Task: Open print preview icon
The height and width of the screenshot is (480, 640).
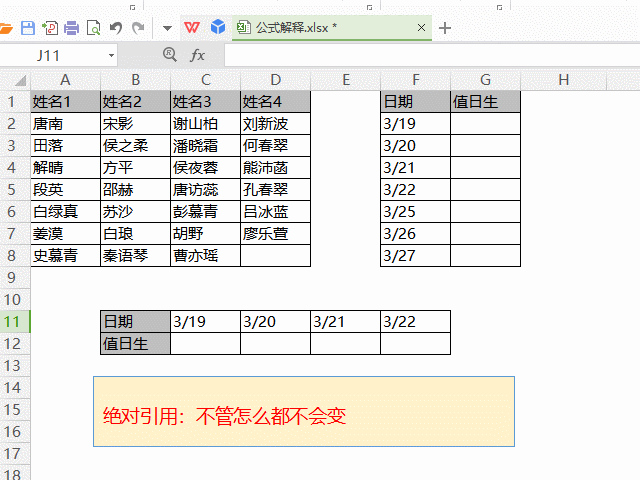Action: 93,28
